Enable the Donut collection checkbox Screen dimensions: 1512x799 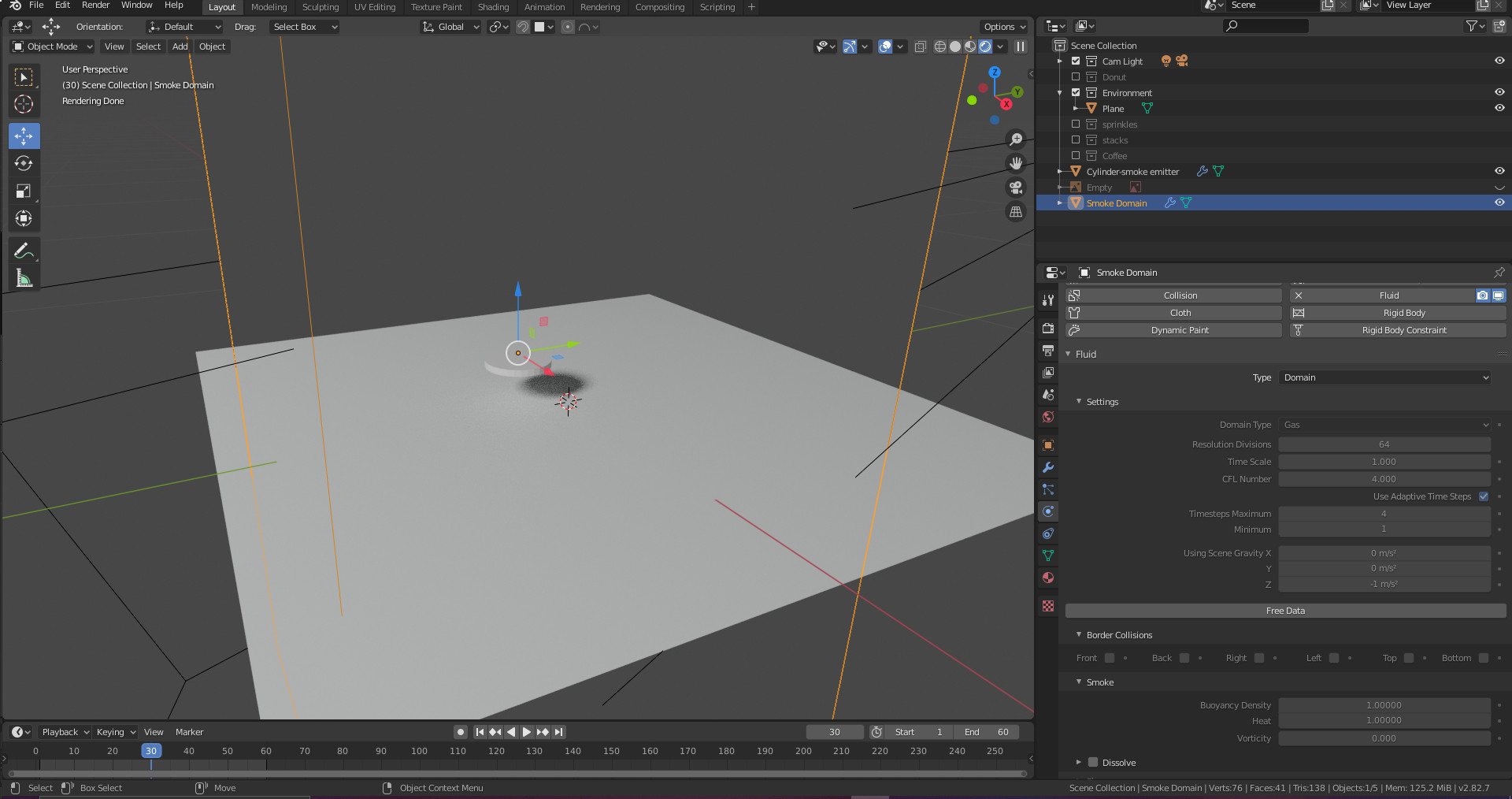(1076, 76)
